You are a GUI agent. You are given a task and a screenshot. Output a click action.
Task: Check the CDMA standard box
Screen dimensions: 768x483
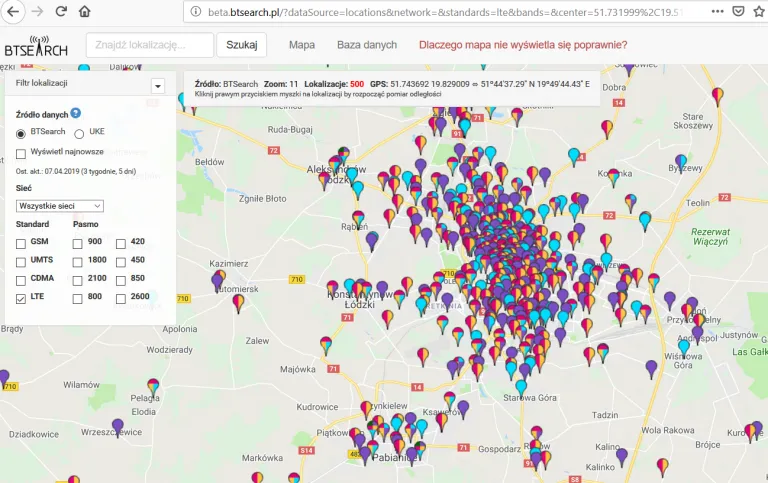pyautogui.click(x=21, y=281)
